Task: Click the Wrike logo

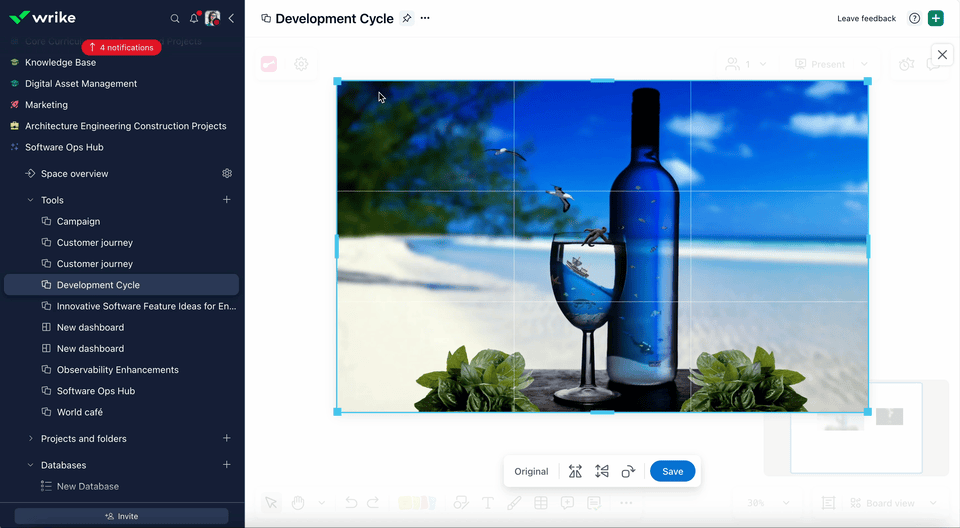Action: pyautogui.click(x=42, y=18)
